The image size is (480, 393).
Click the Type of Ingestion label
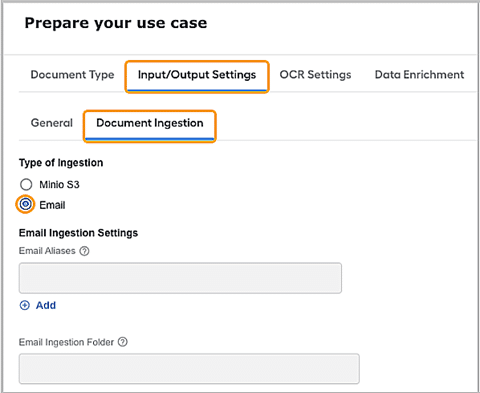coord(61,163)
